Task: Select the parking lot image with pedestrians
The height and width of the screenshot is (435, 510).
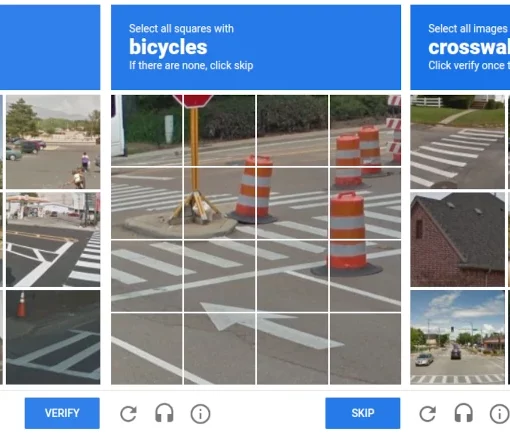Action: coord(53,142)
